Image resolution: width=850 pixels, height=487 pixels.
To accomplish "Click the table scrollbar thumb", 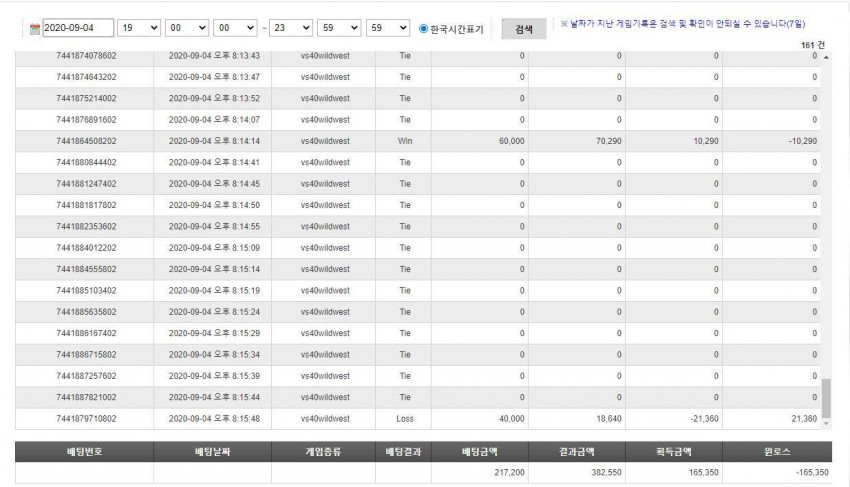I will [826, 398].
